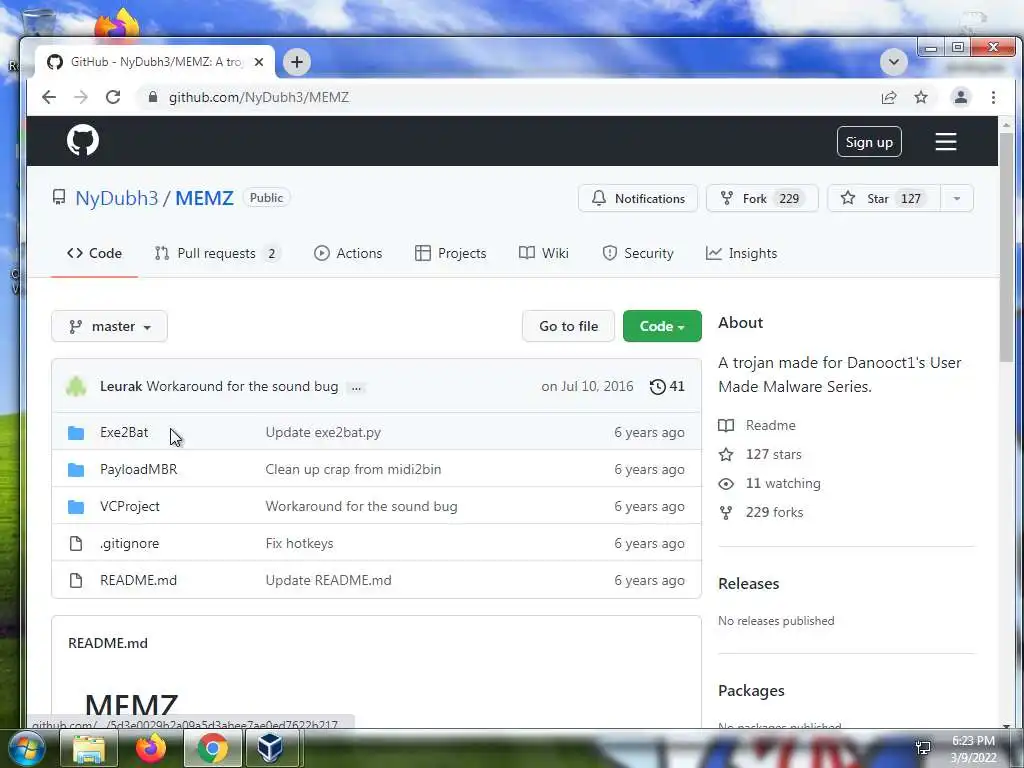
Task: Launch Firefox from the taskbar
Action: point(151,748)
